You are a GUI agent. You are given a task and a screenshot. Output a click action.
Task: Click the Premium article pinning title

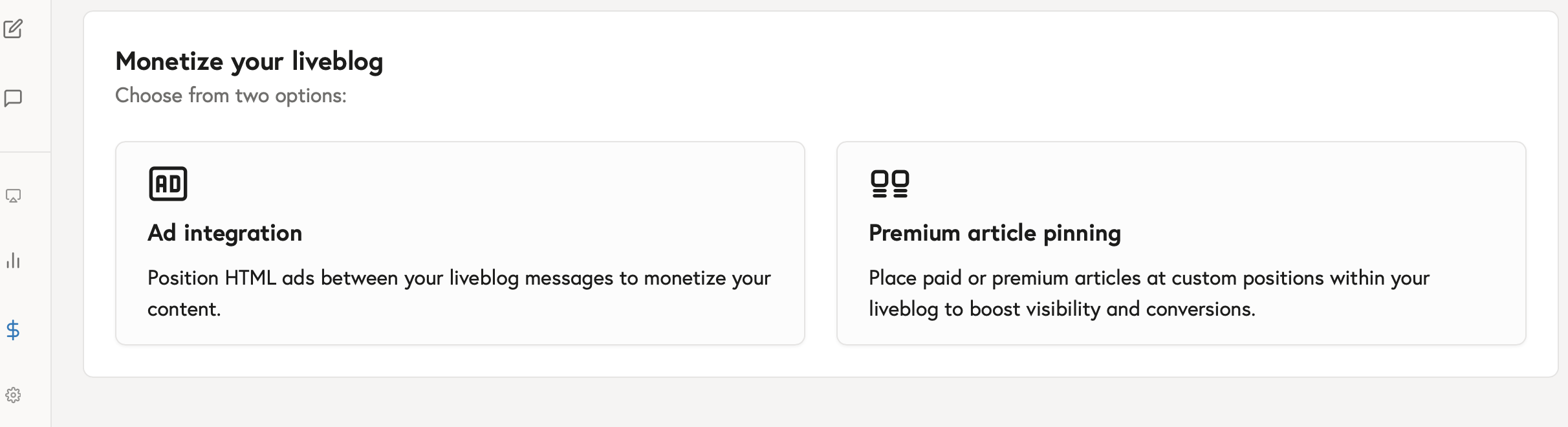pyautogui.click(x=995, y=233)
